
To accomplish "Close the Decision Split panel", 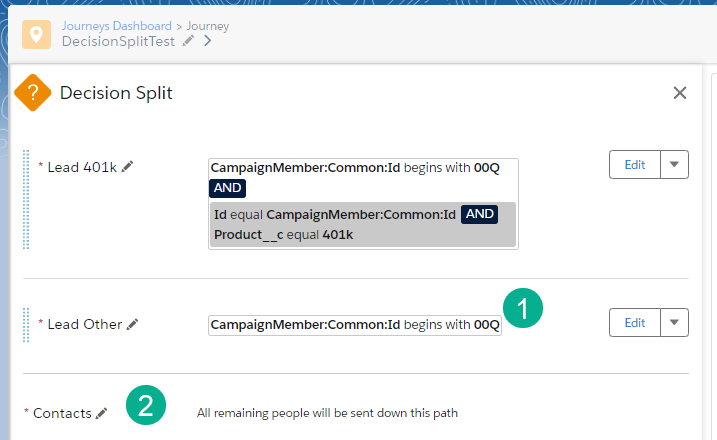I will click(680, 93).
